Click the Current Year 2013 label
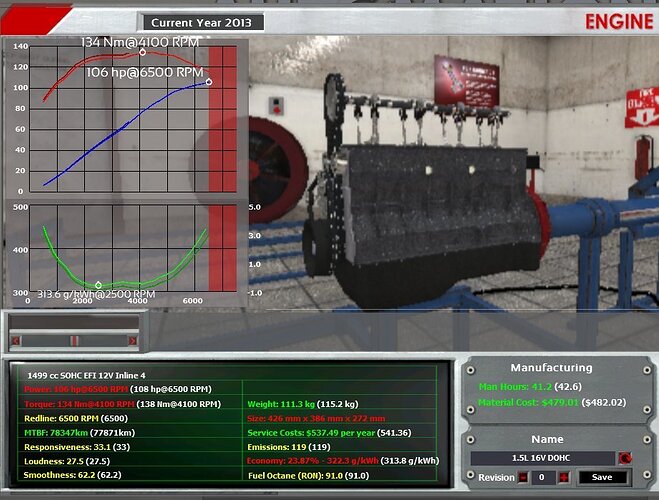Image resolution: width=659 pixels, height=500 pixels. tap(201, 23)
